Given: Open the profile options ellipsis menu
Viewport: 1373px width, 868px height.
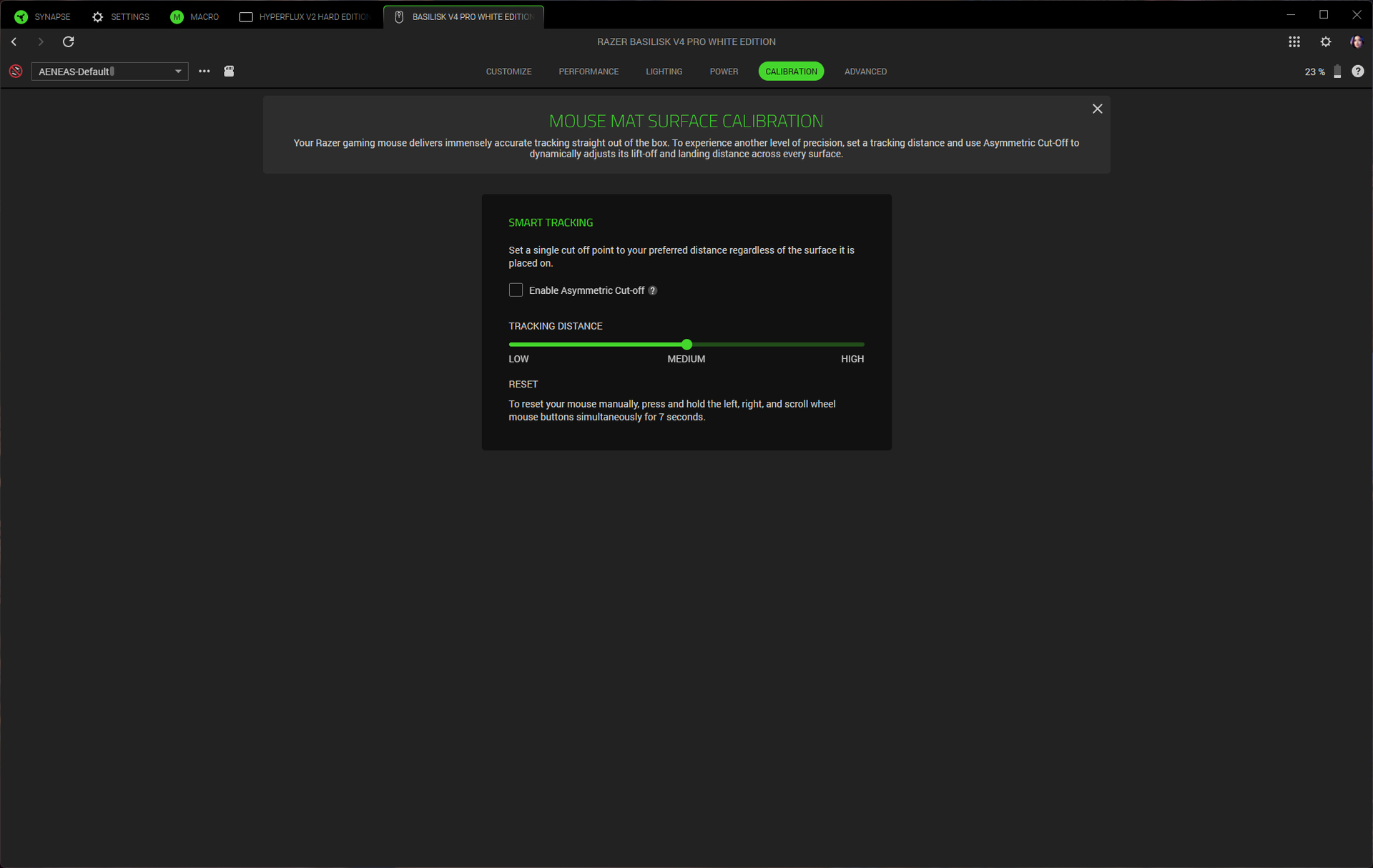Looking at the screenshot, I should click(x=205, y=71).
